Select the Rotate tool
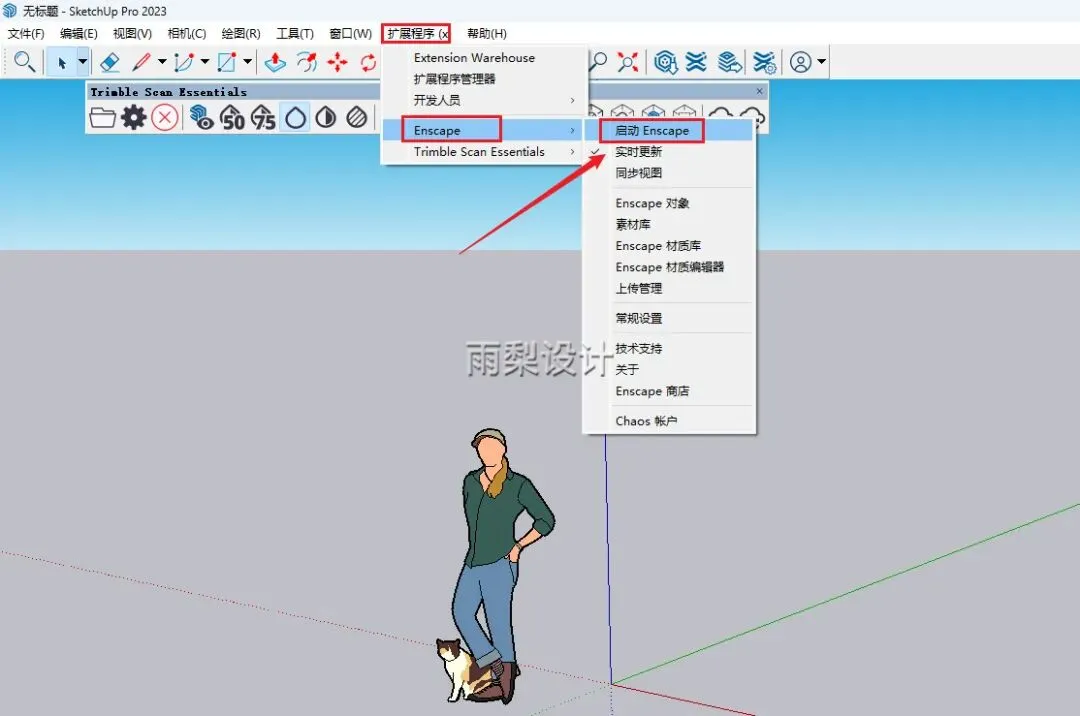1080x716 pixels. (368, 62)
